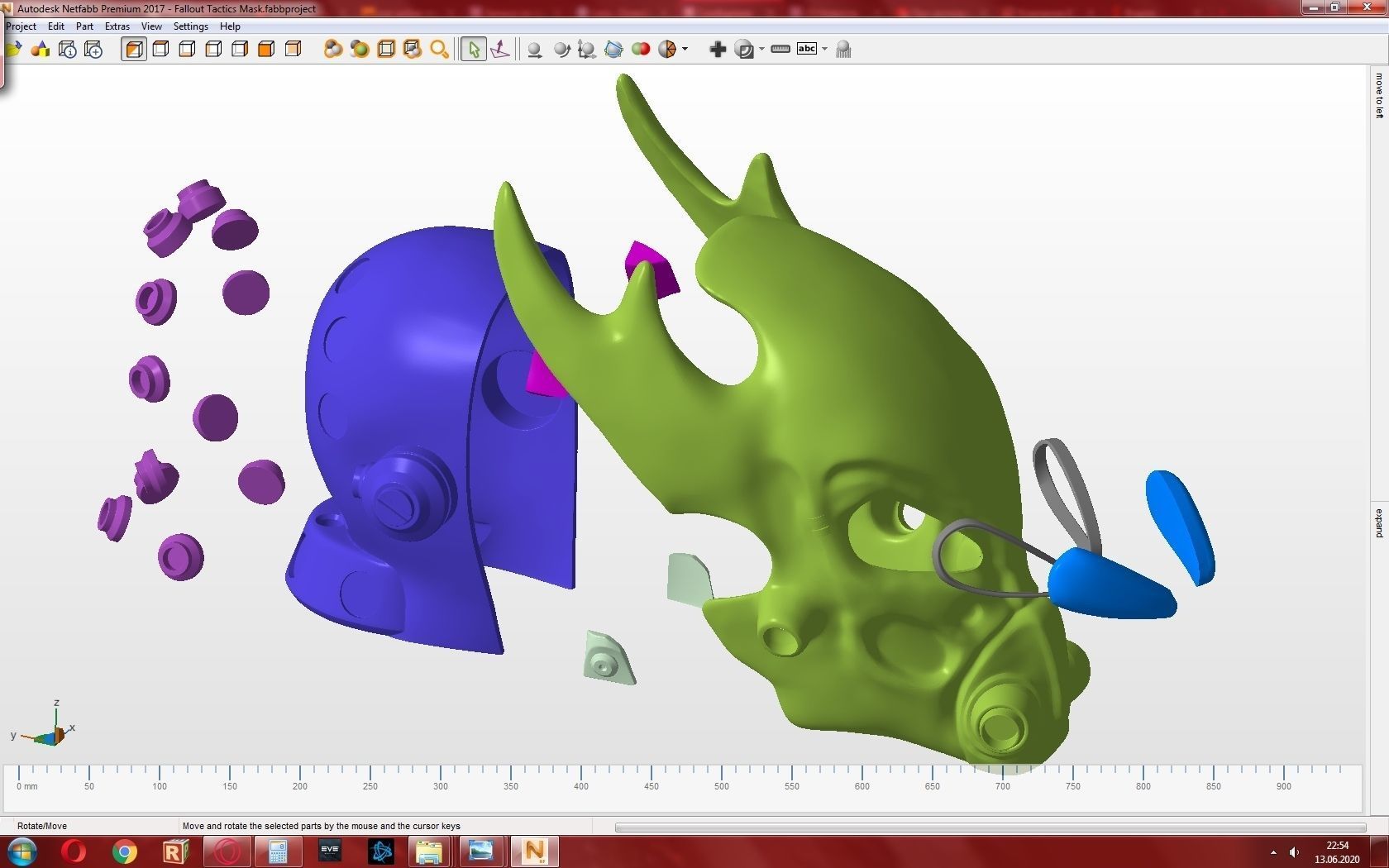This screenshot has height=868, width=1389.
Task: Click the 'move to left' side button
Action: 1378,96
